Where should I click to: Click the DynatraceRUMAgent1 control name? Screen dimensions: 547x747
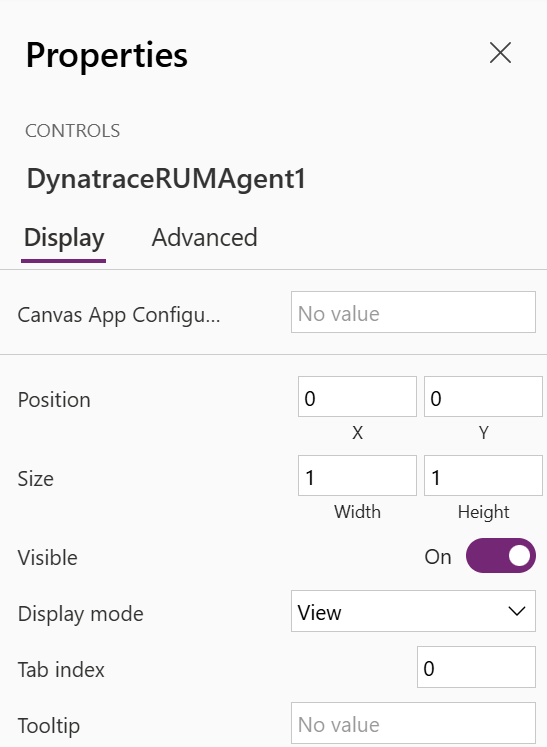(166, 180)
